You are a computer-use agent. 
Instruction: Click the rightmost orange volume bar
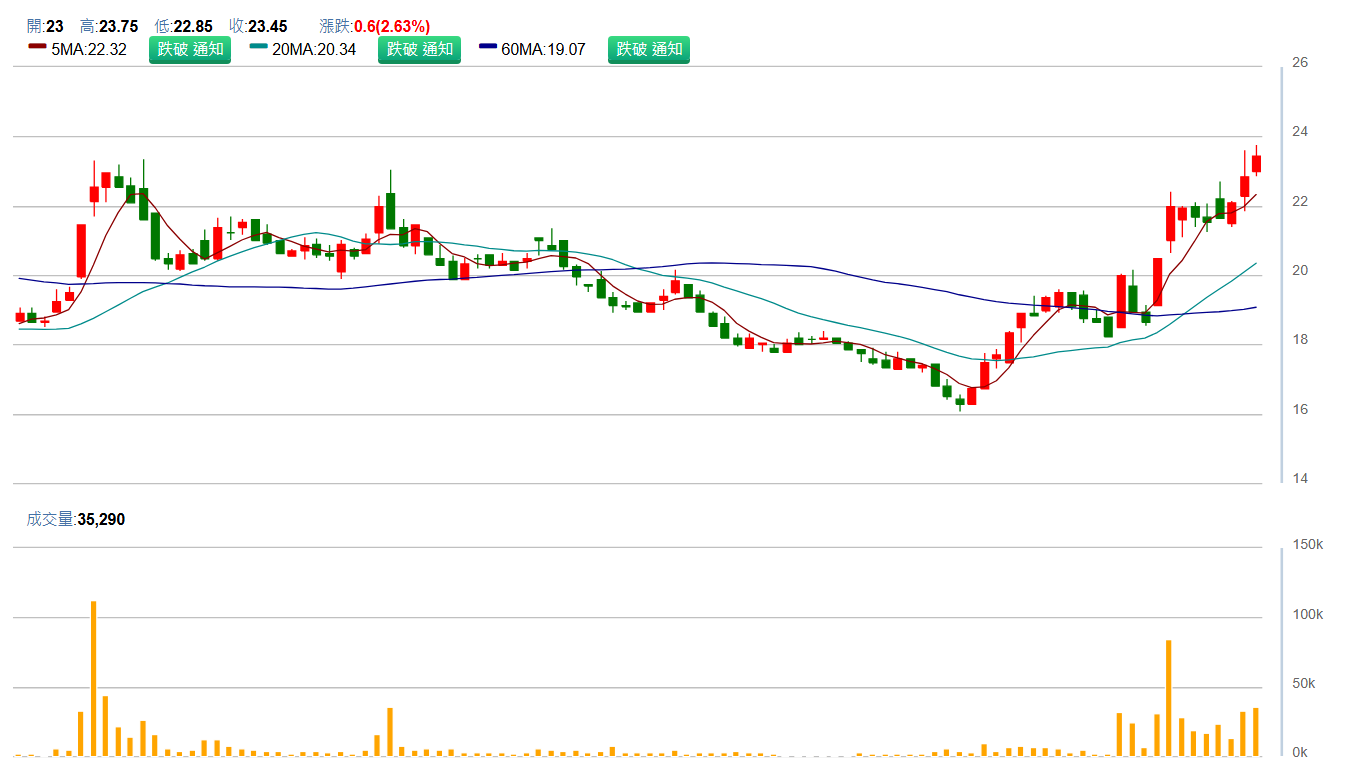tap(1256, 732)
